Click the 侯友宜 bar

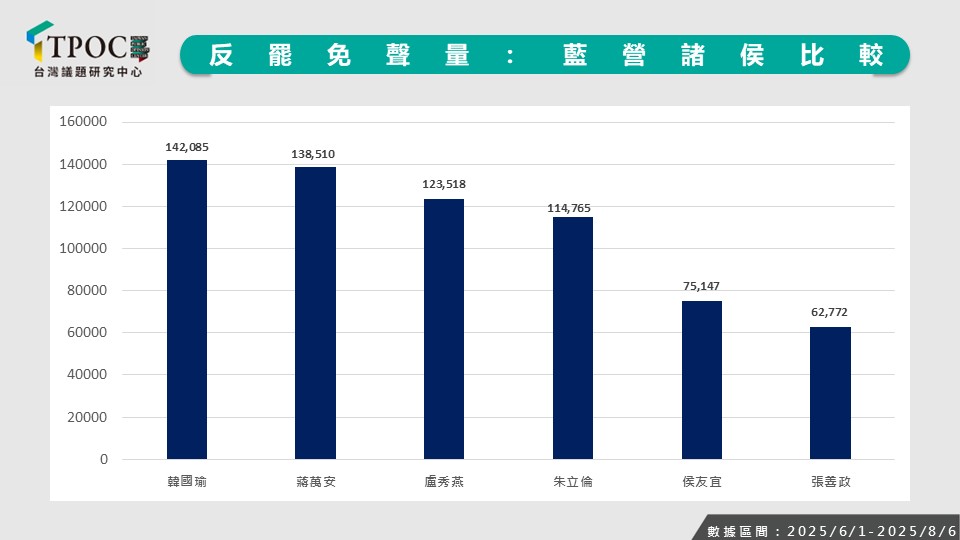point(701,380)
